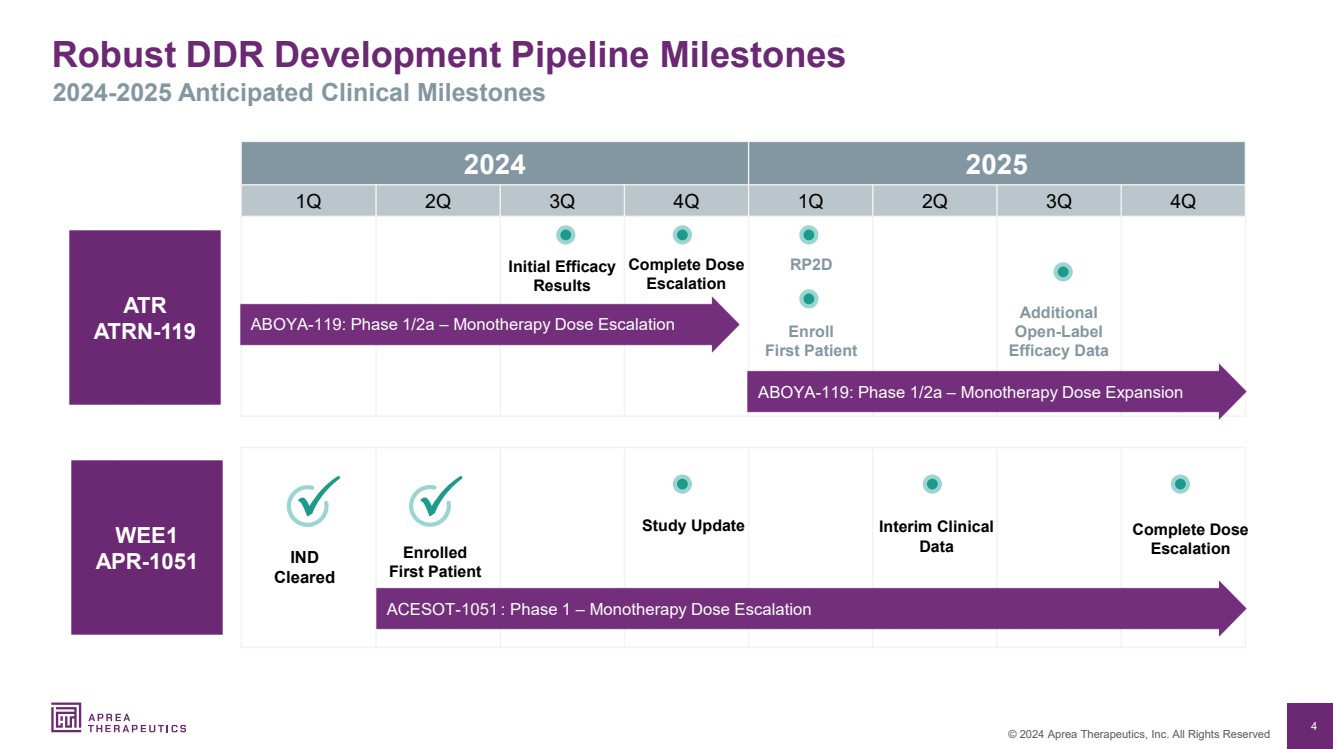Screen dimensions: 1333x749
Task: Click the dot above Enroll First Patient
Action: [x=809, y=299]
